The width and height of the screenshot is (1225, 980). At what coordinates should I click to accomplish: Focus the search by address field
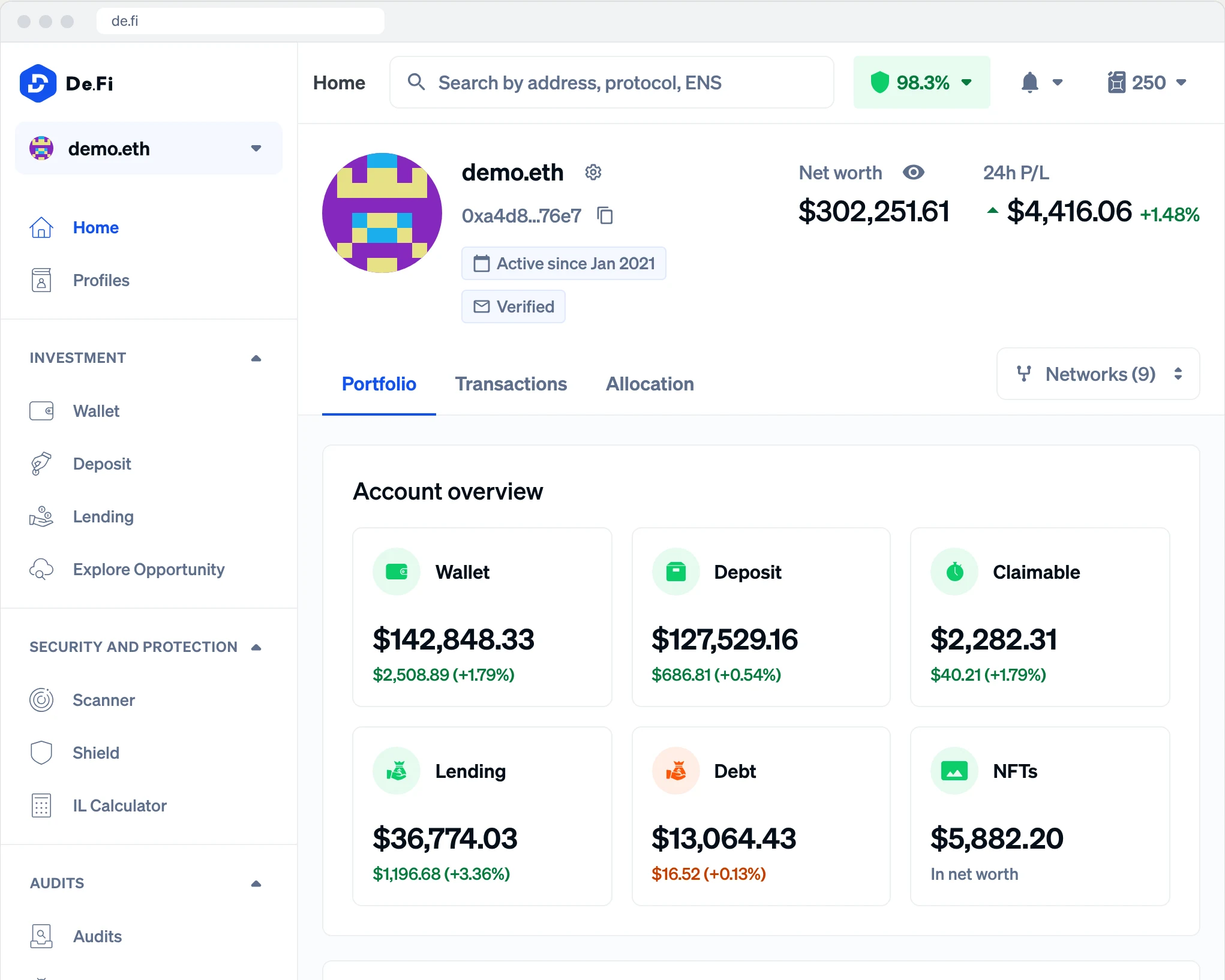pyautogui.click(x=612, y=82)
